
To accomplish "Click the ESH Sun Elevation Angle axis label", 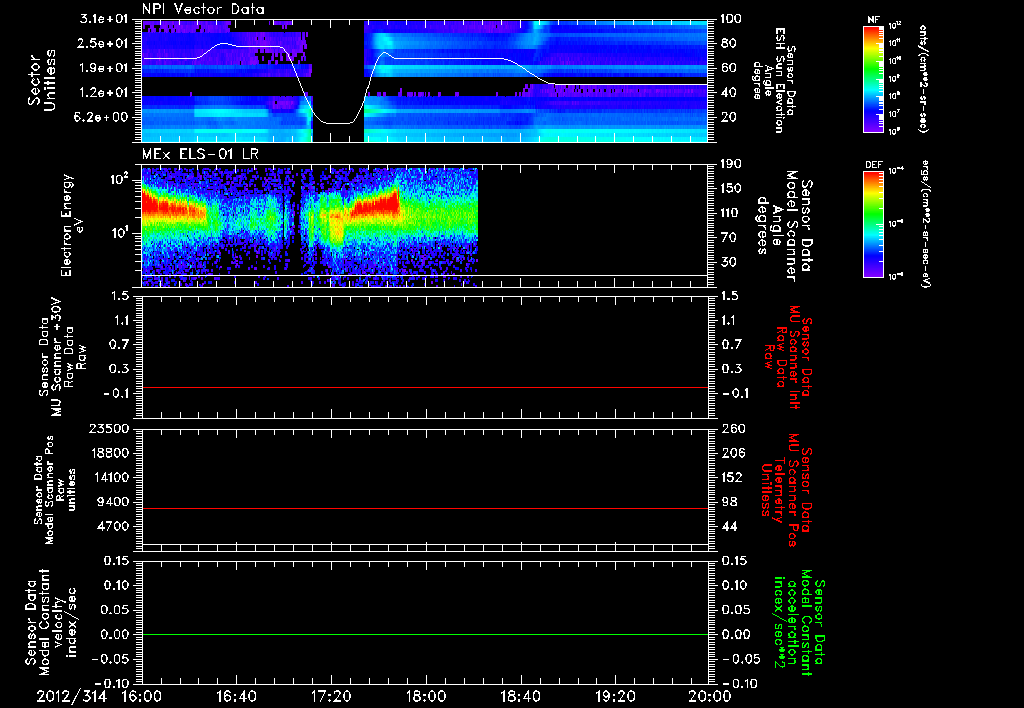I will [774, 80].
